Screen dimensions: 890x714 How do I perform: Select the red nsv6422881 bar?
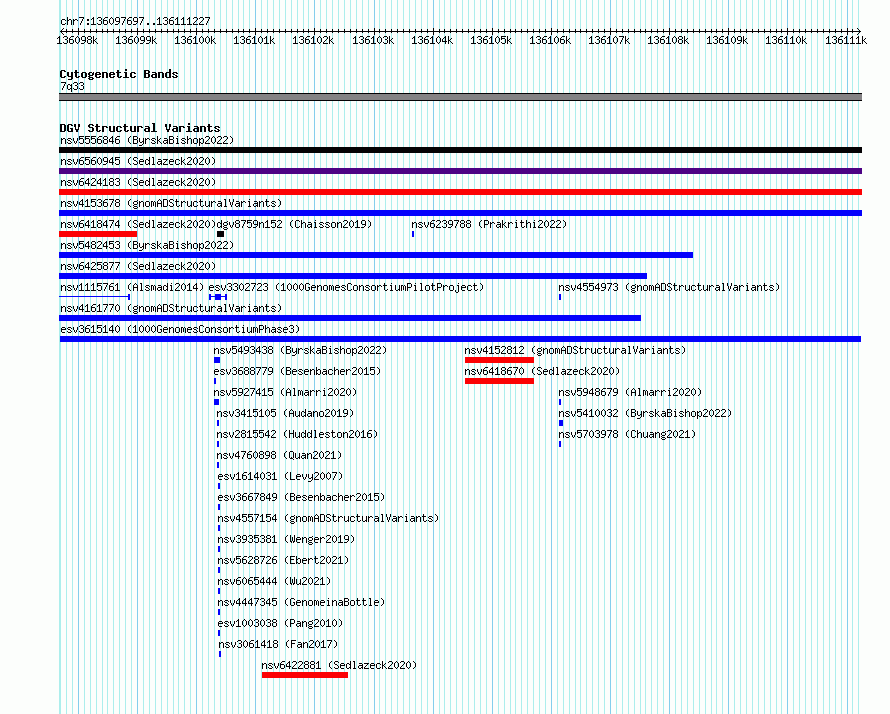pyautogui.click(x=305, y=675)
